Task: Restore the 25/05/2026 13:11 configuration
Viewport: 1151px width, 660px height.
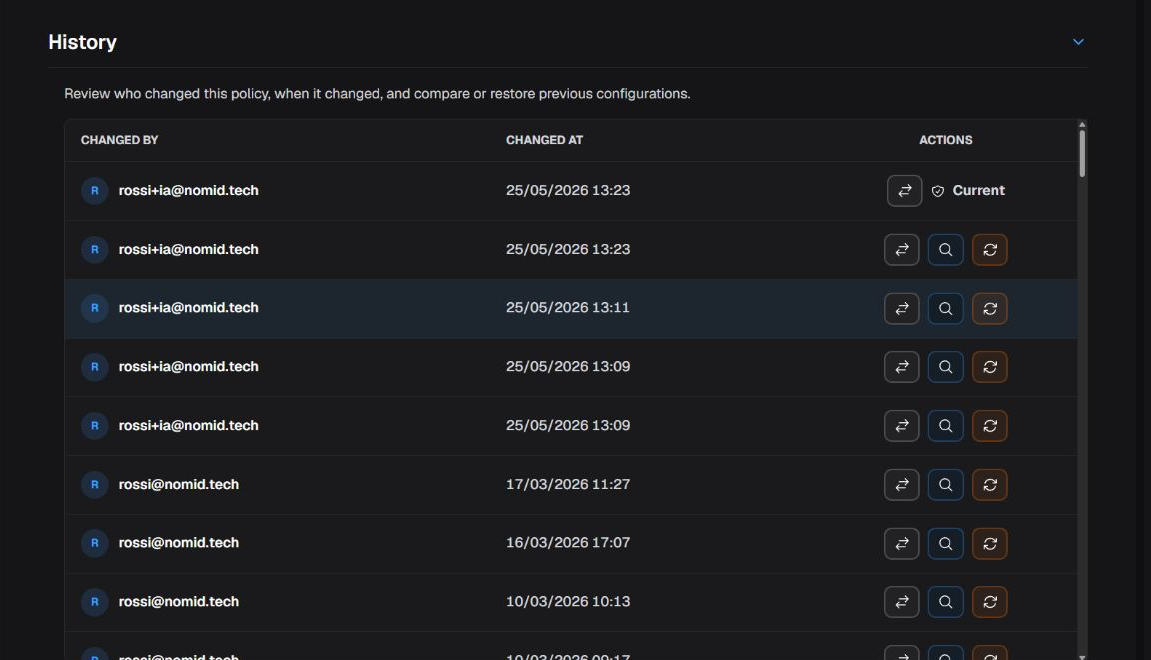Action: 990,308
